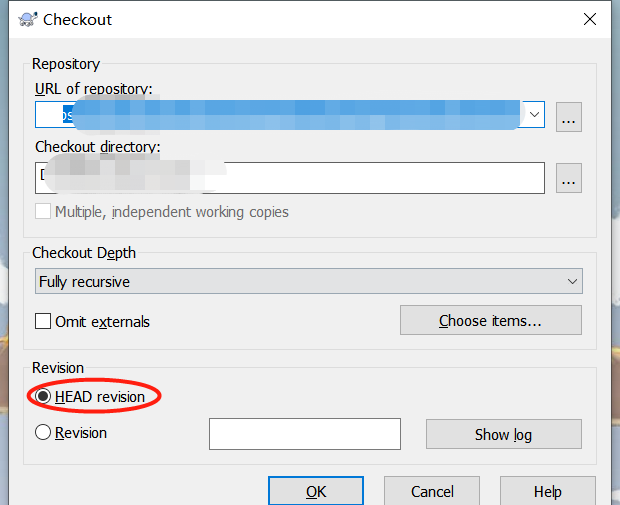
Task: Expand the repository URL history dropdown arrow
Action: 535,115
